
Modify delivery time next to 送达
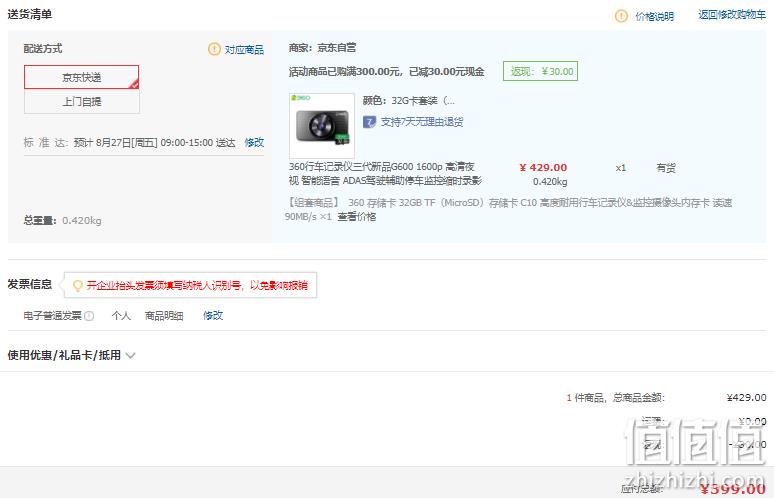254,142
